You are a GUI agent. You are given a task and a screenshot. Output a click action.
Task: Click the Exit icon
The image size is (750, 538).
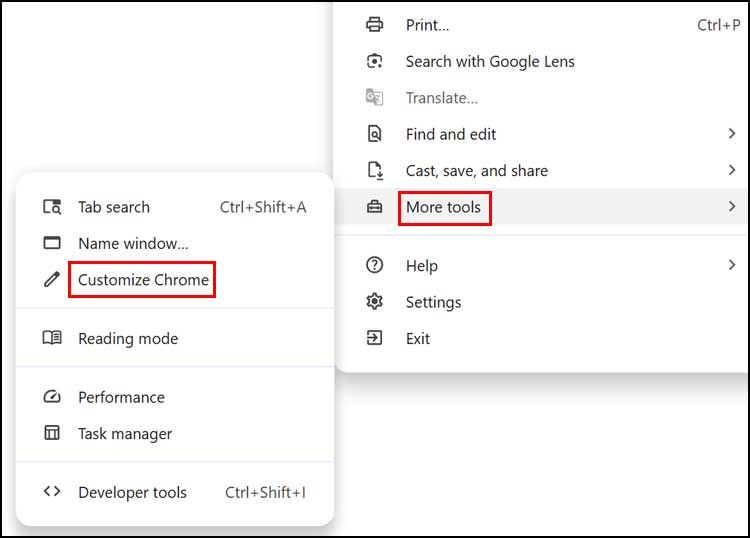(x=375, y=338)
